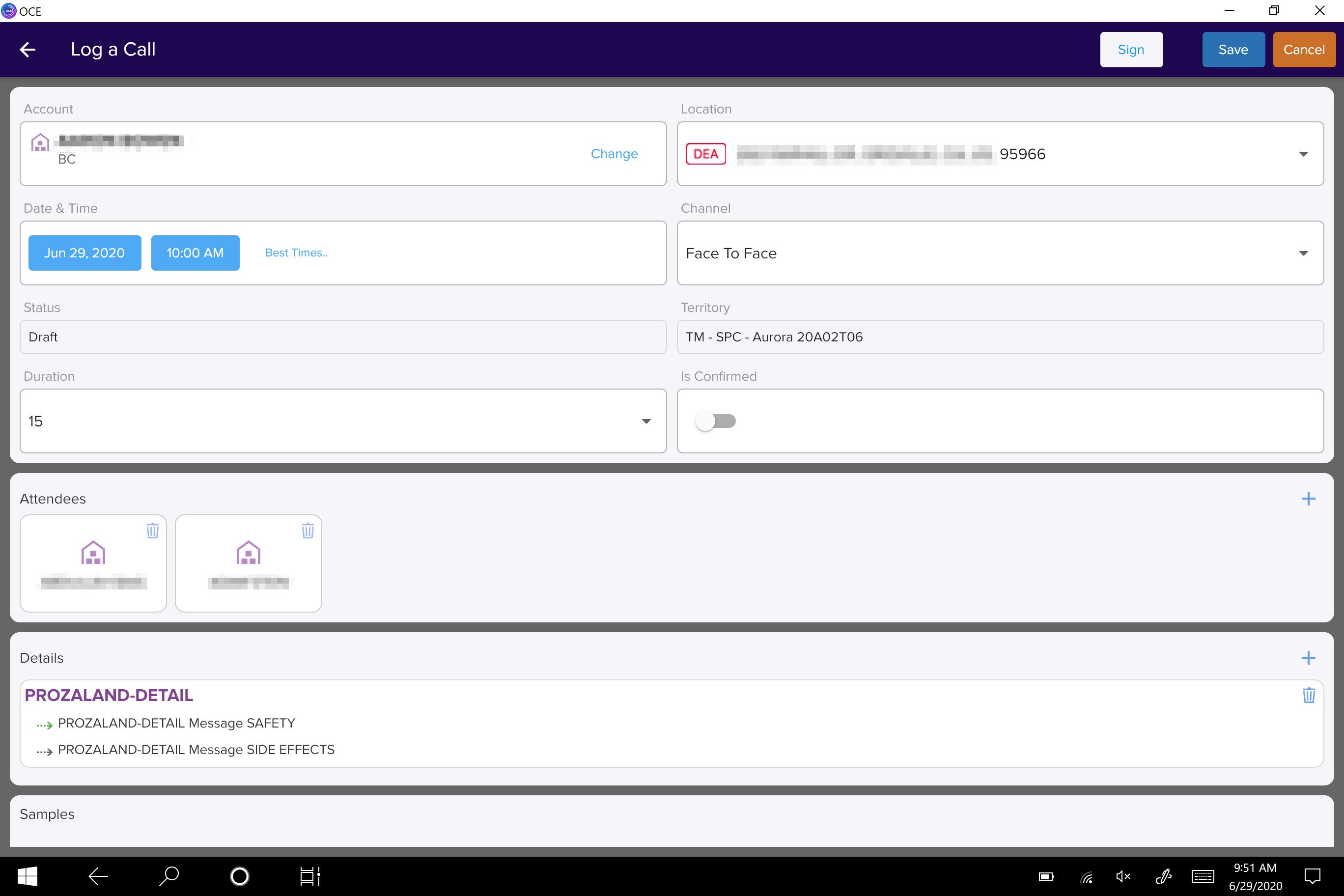Select the 10:00 AM time button
Screen dimensions: 1344x896
click(195, 252)
